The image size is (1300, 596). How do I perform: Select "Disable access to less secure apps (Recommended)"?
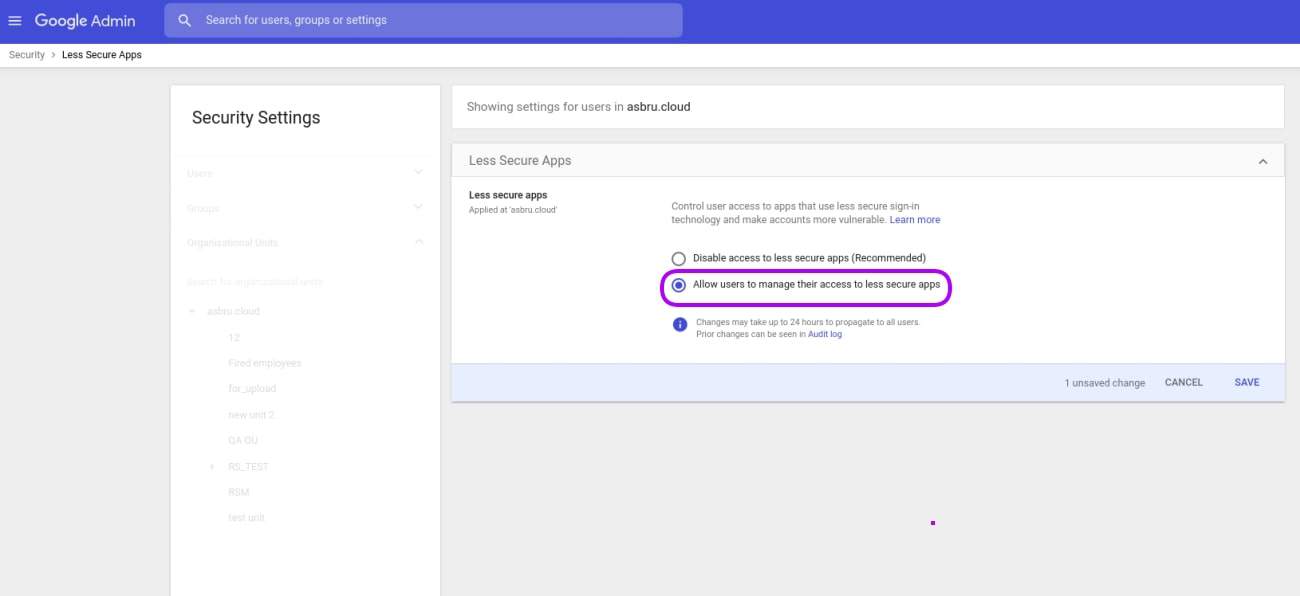tap(679, 257)
